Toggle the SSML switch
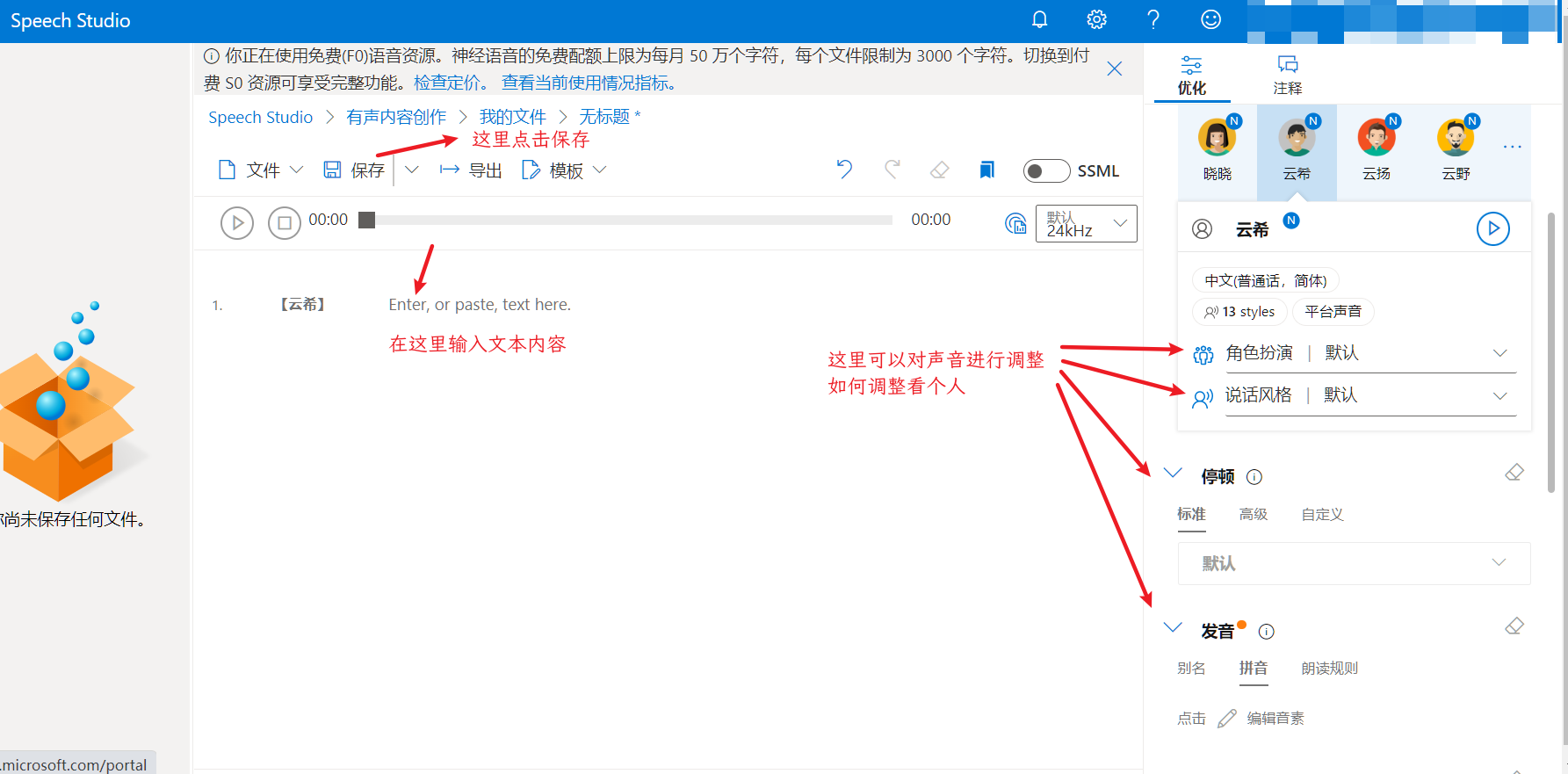 click(1046, 170)
